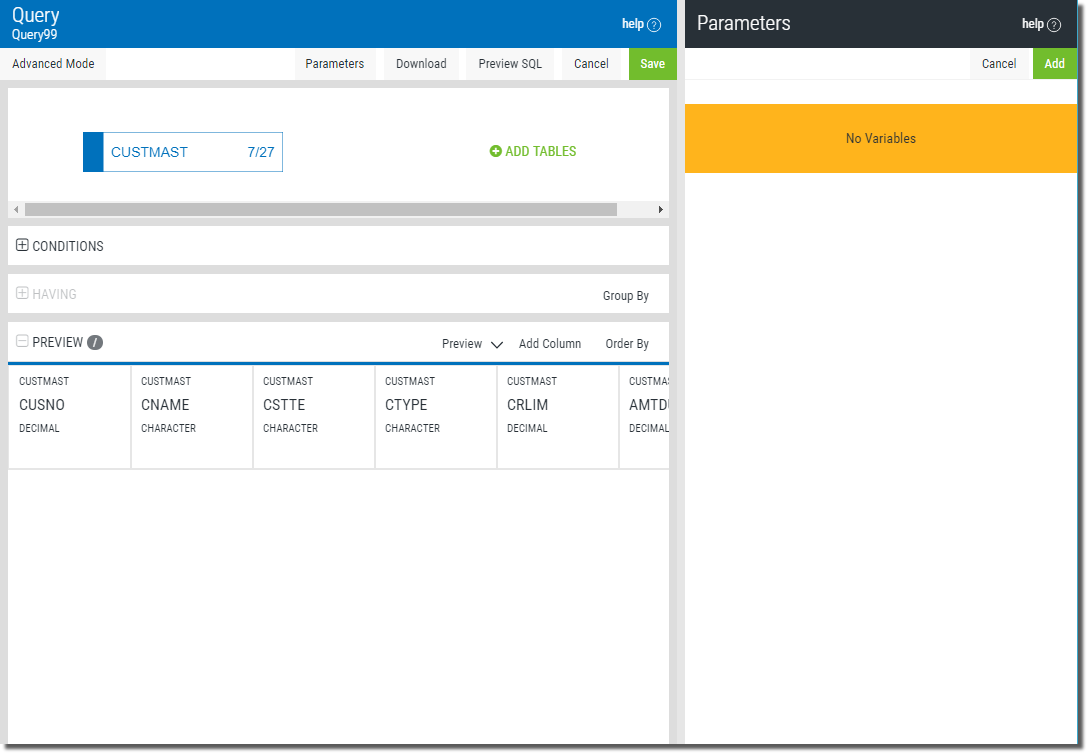Add a new parameter
1087x753 pixels.
(1054, 64)
